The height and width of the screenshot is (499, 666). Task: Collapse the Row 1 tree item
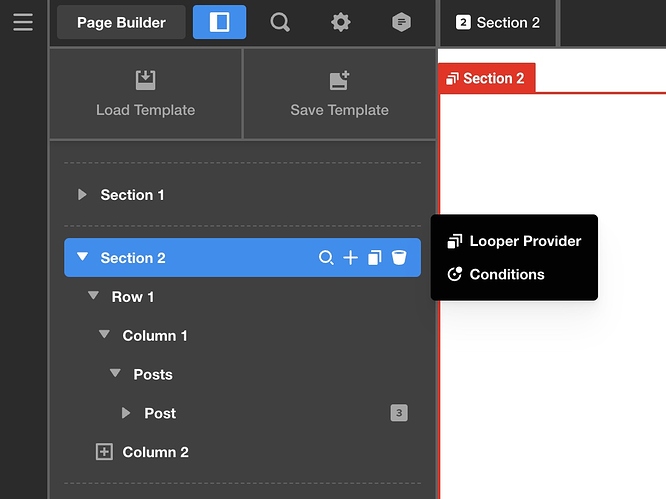tap(94, 297)
